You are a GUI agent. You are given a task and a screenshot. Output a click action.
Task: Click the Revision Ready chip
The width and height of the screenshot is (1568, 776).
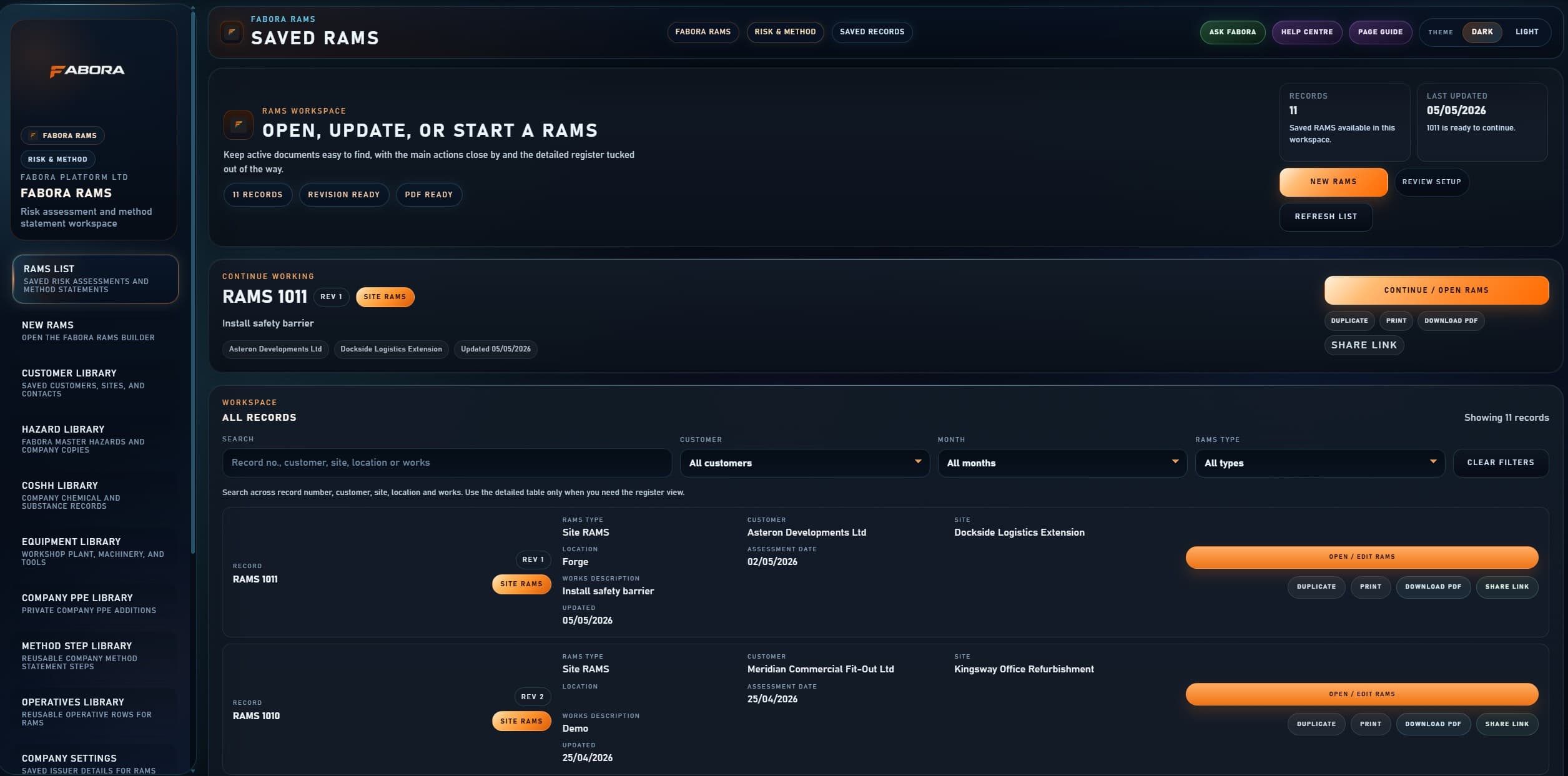(x=343, y=195)
